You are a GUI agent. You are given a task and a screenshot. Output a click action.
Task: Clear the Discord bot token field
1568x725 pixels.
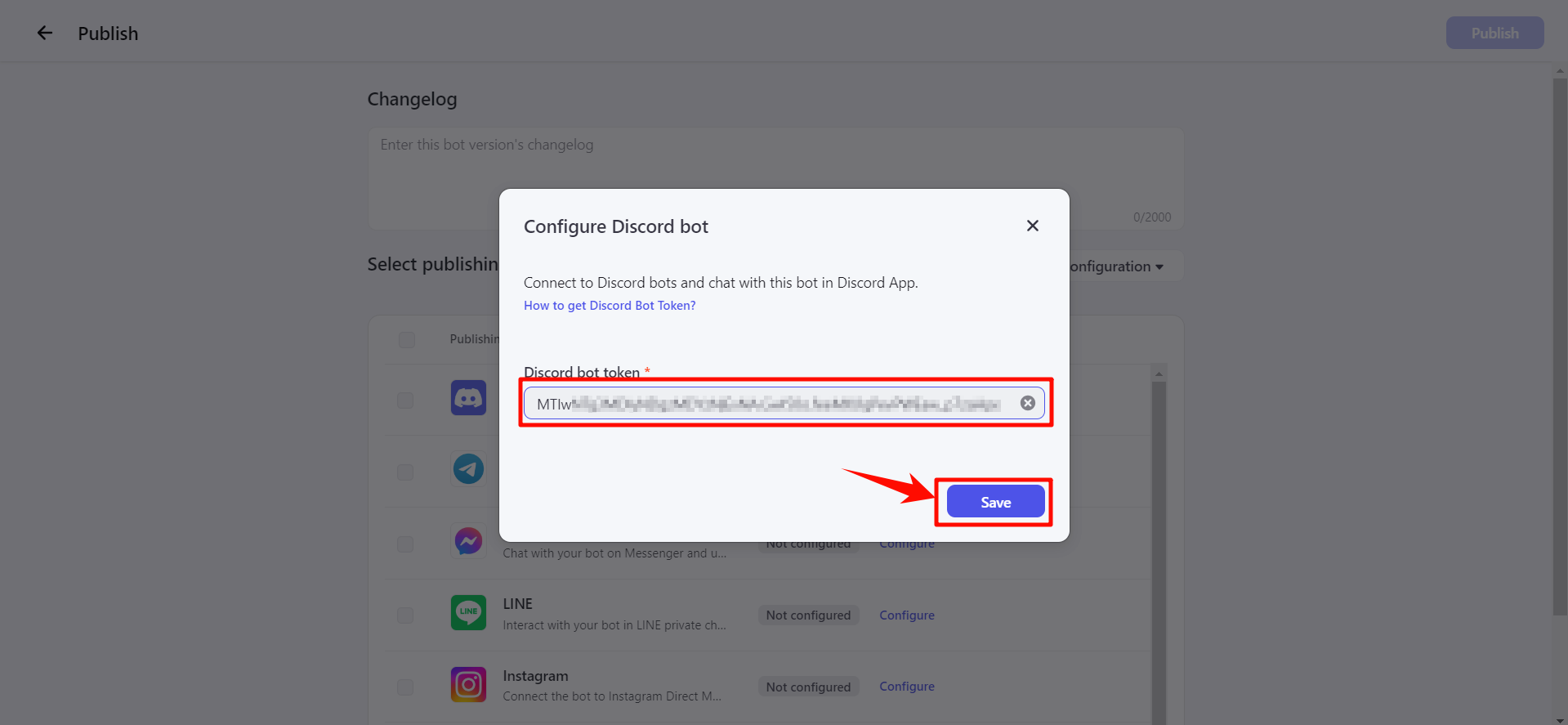[x=1028, y=403]
